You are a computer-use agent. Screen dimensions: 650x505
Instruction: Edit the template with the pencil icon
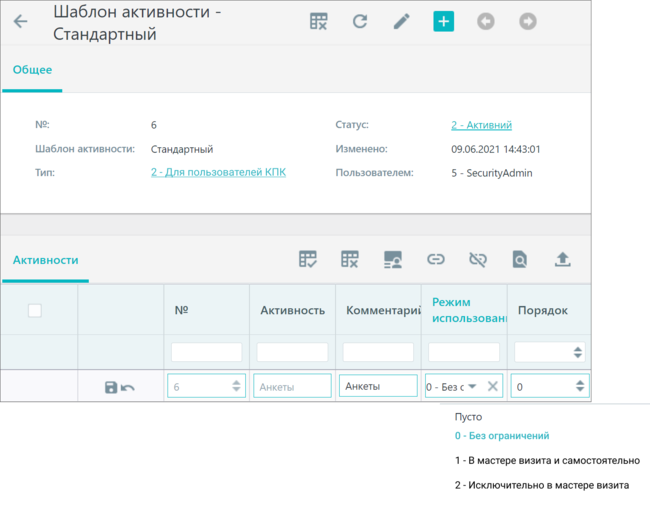click(x=401, y=21)
